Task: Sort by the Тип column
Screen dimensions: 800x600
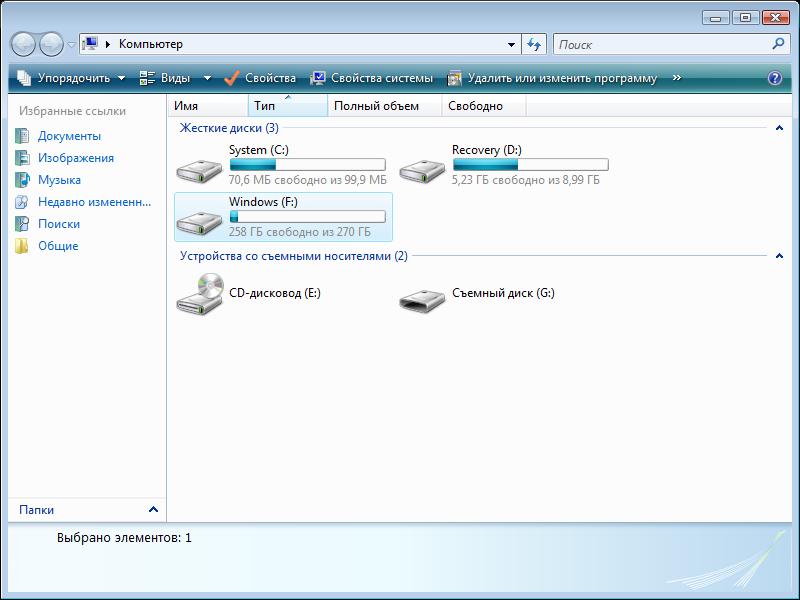Action: 288,106
